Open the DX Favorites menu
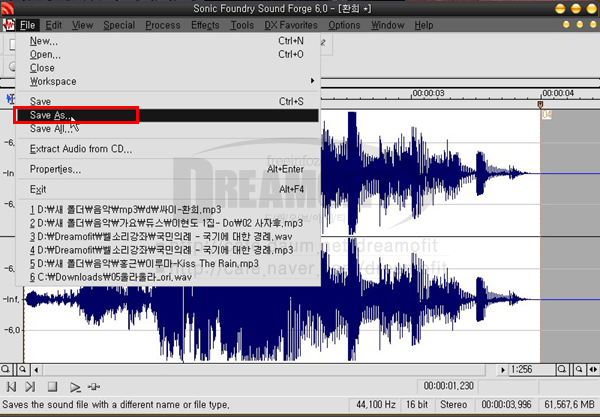The width and height of the screenshot is (600, 417). click(x=291, y=25)
